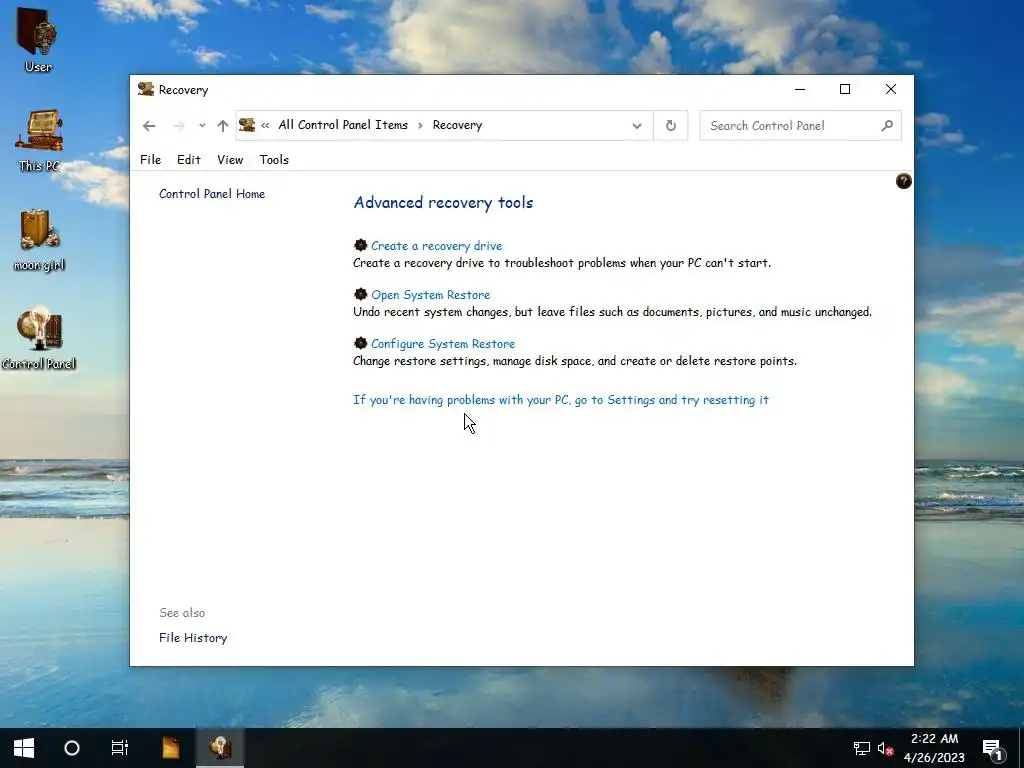Close the Recovery window

[x=891, y=89]
